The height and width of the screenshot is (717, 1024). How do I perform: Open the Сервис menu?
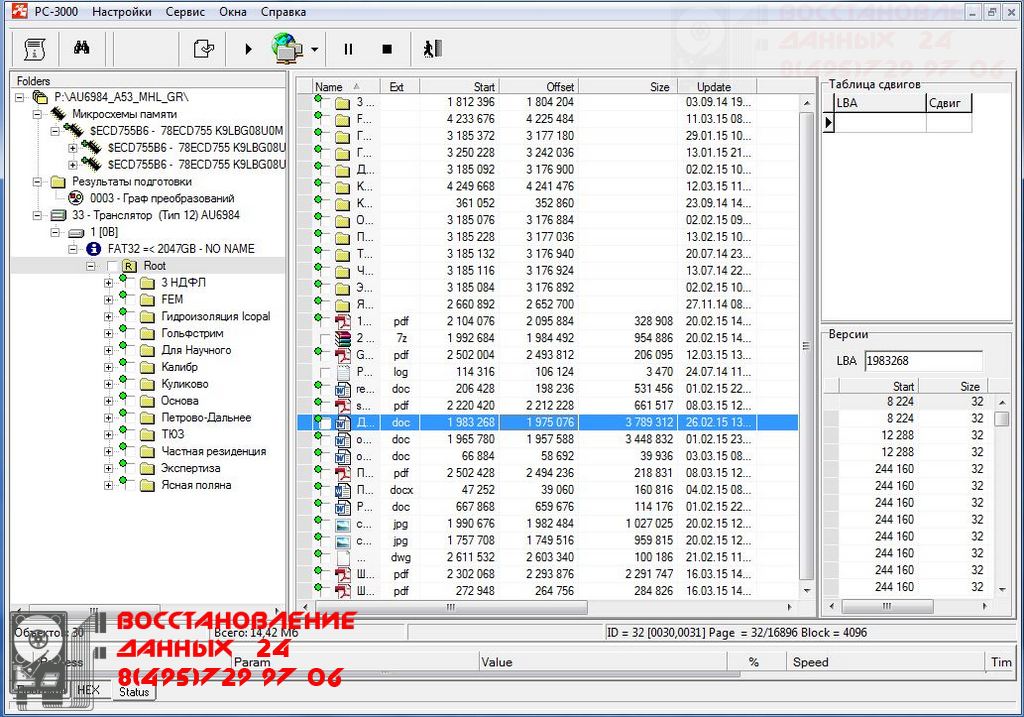185,12
